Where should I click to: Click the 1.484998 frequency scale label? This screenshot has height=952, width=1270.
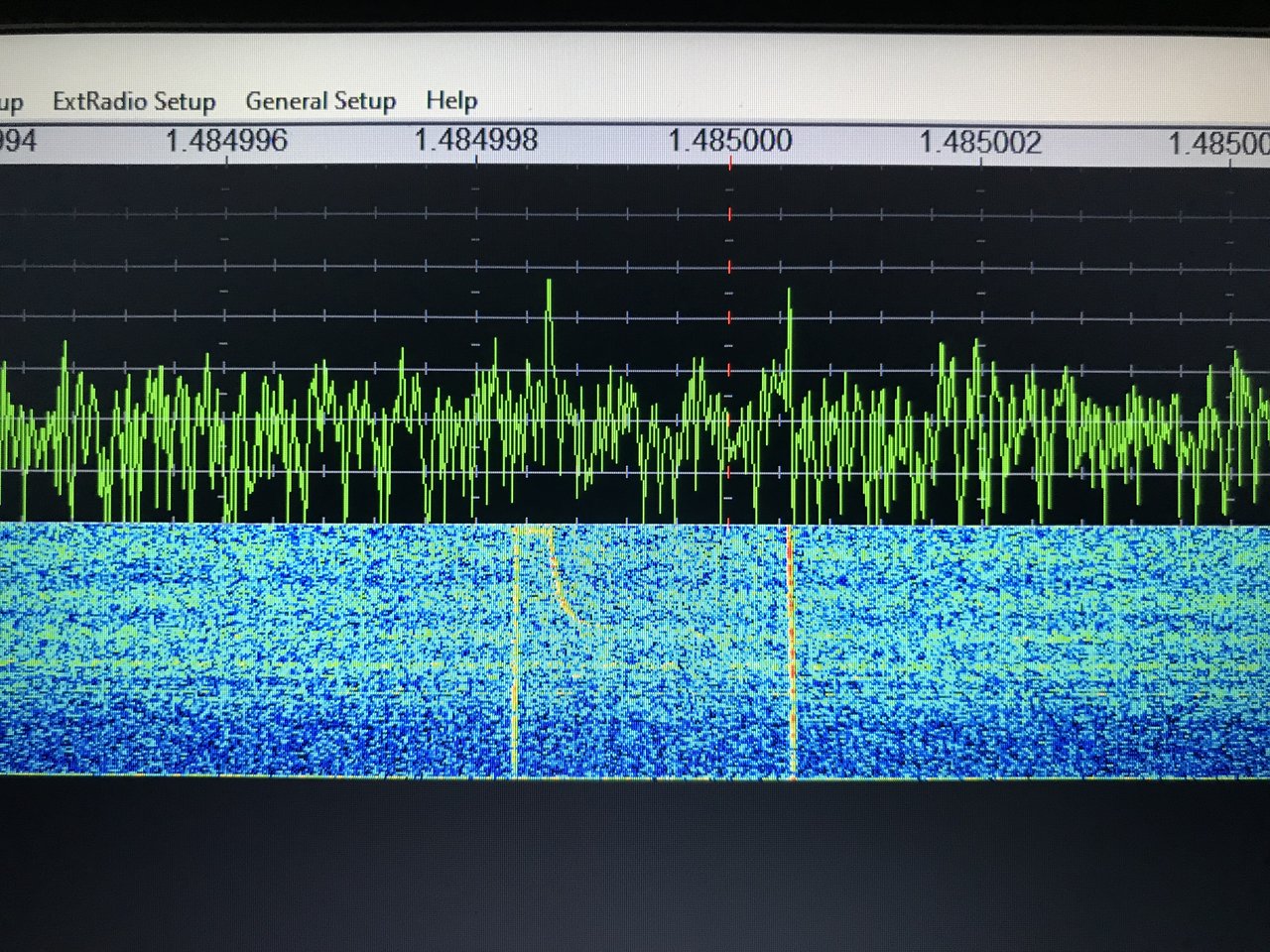pyautogui.click(x=476, y=140)
